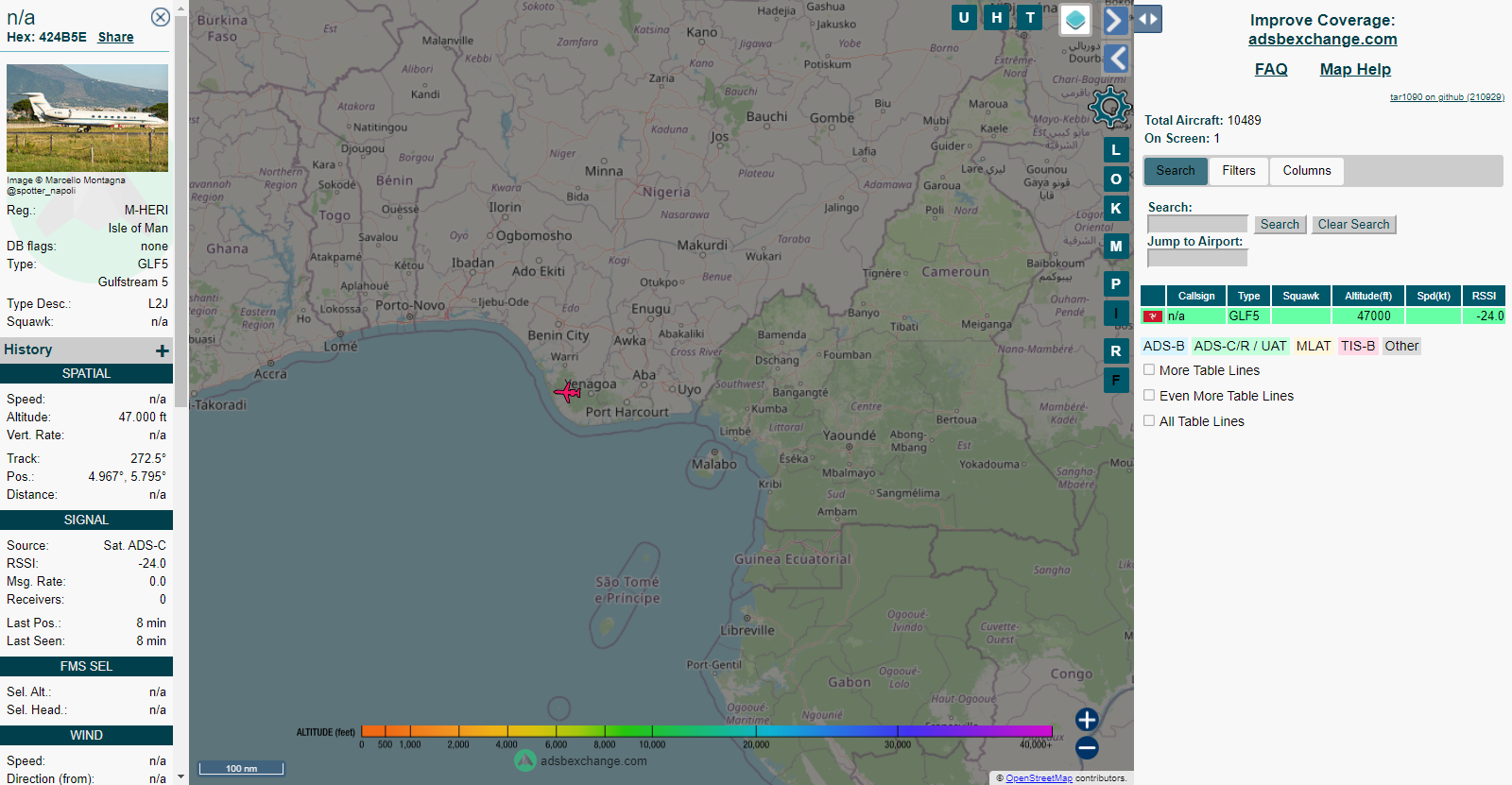This screenshot has height=785, width=1512.
Task: Click the I map button
Action: tap(1116, 313)
